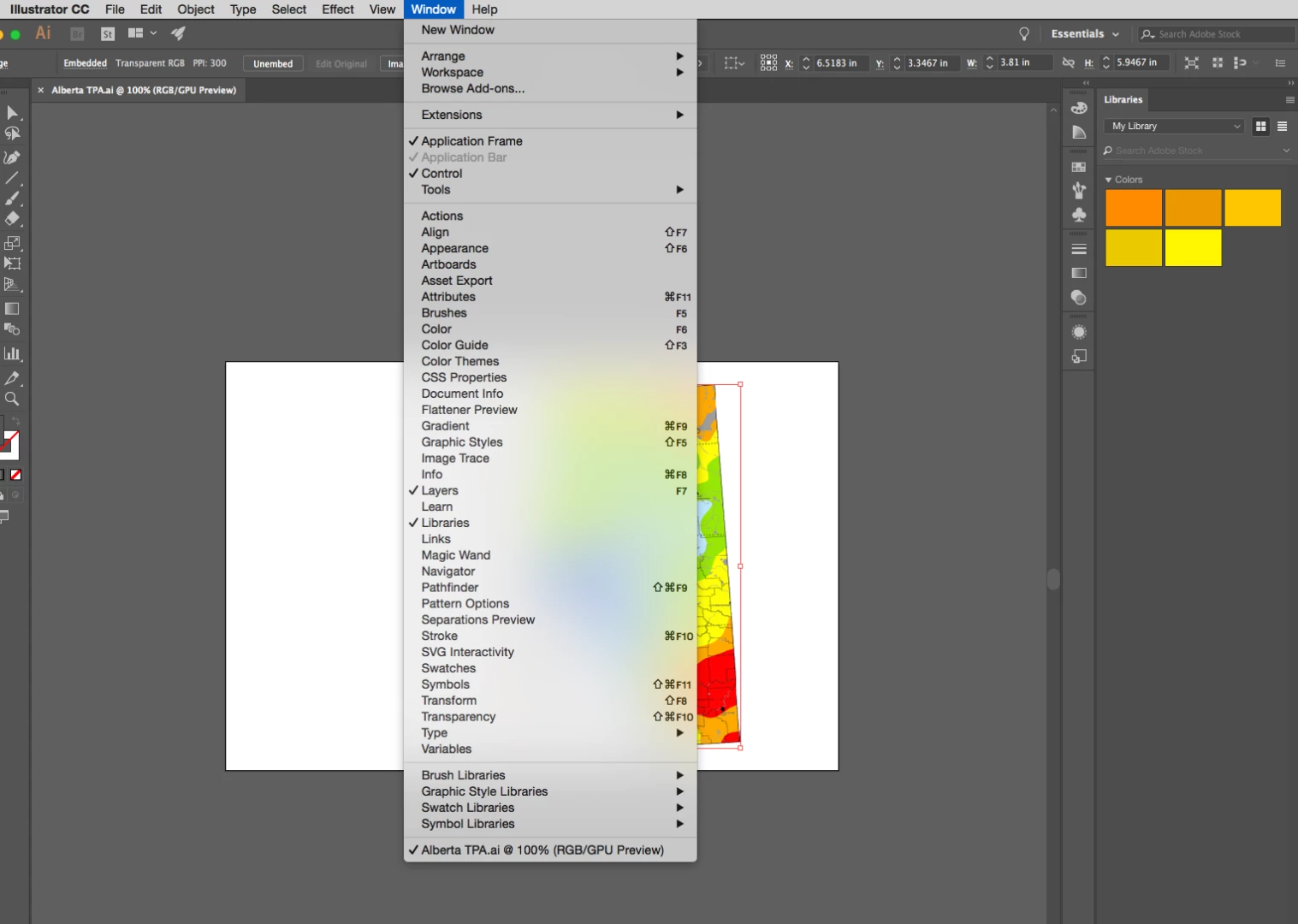Select the Free Transform tool
1298x924 pixels.
(12, 264)
